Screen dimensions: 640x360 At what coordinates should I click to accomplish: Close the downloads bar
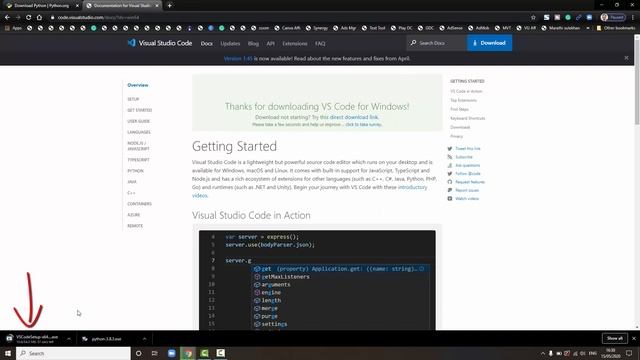coord(634,338)
